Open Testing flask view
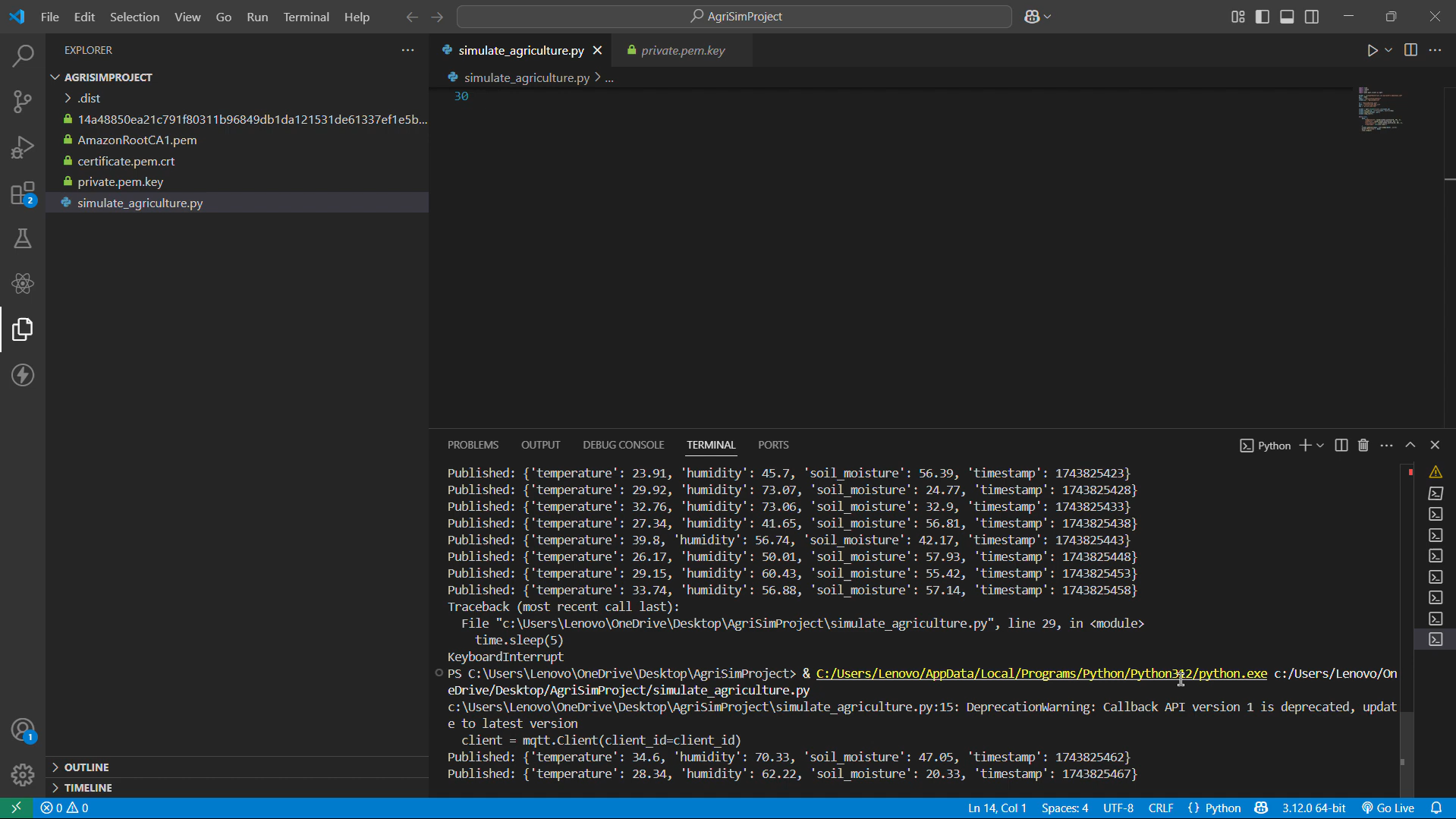The image size is (1456, 819). click(x=23, y=238)
